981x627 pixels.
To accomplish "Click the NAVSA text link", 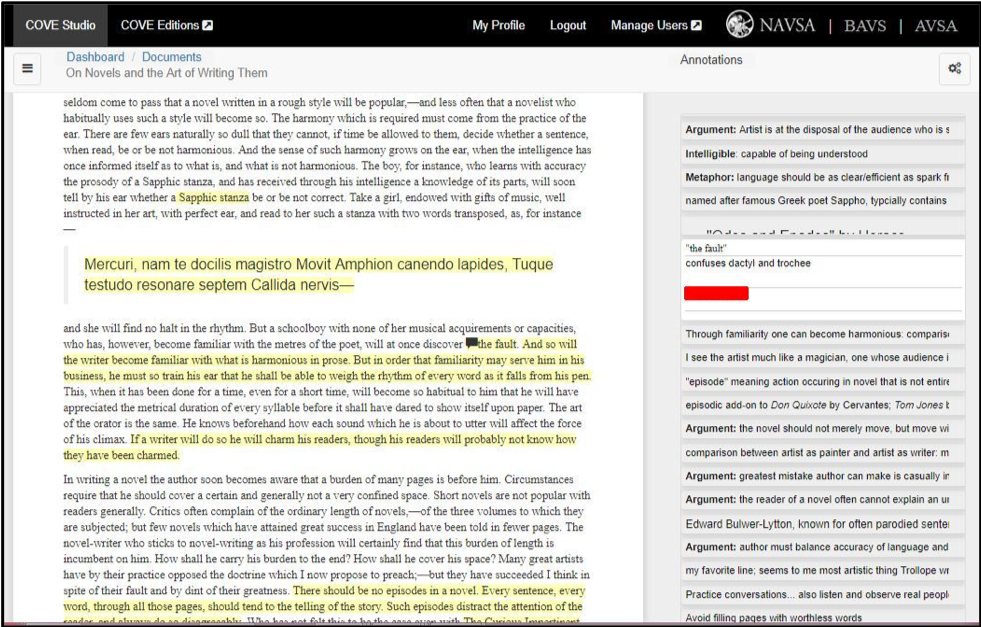I will point(787,26).
